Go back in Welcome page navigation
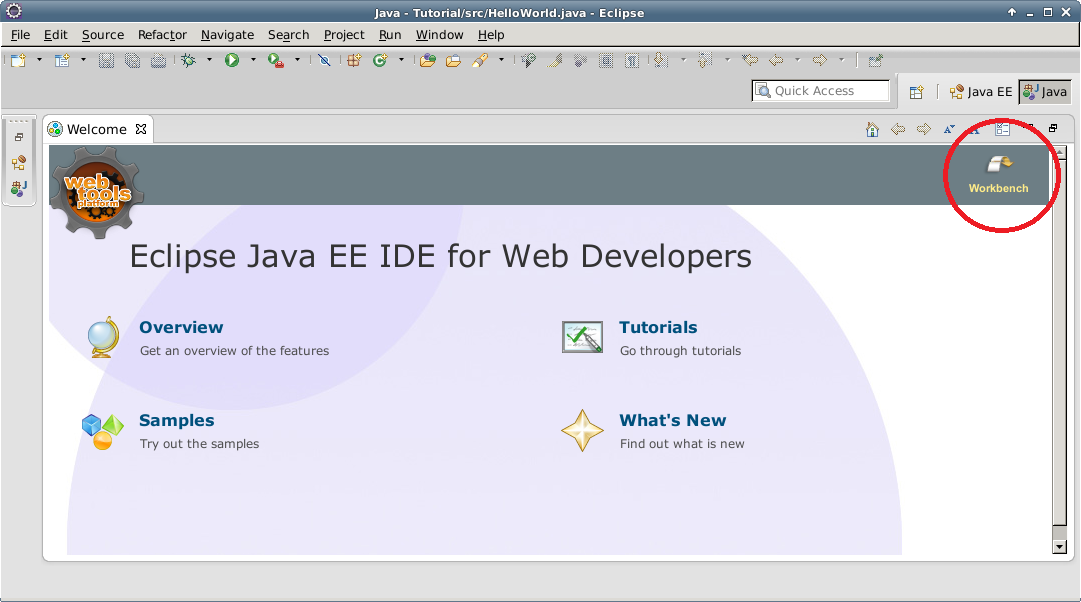Viewport: 1081px width, 602px height. [x=898, y=130]
